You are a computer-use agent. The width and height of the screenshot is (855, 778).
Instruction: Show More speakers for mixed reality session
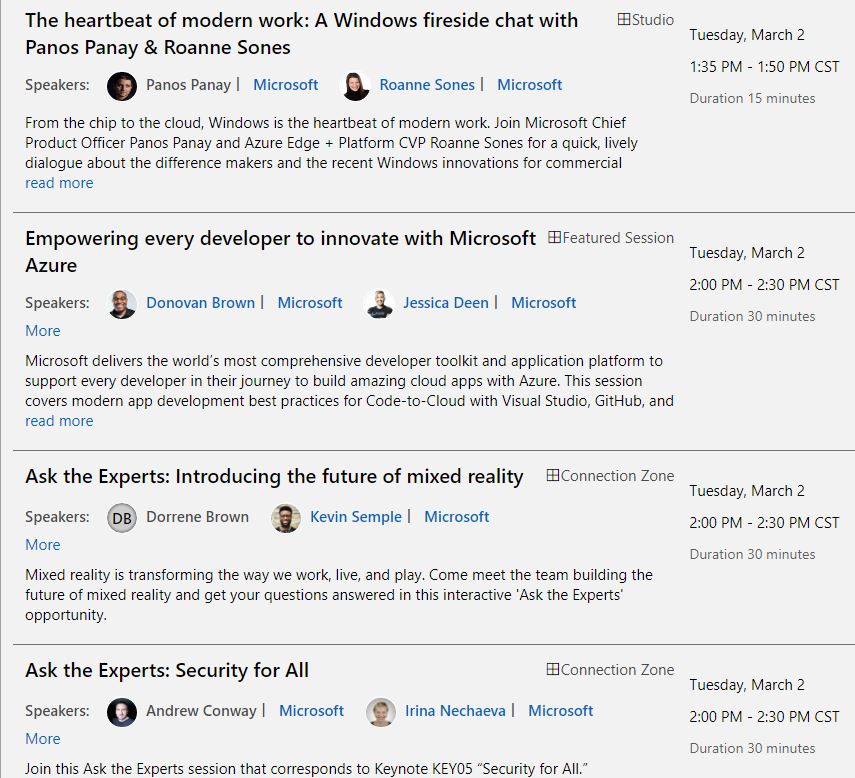pos(43,545)
